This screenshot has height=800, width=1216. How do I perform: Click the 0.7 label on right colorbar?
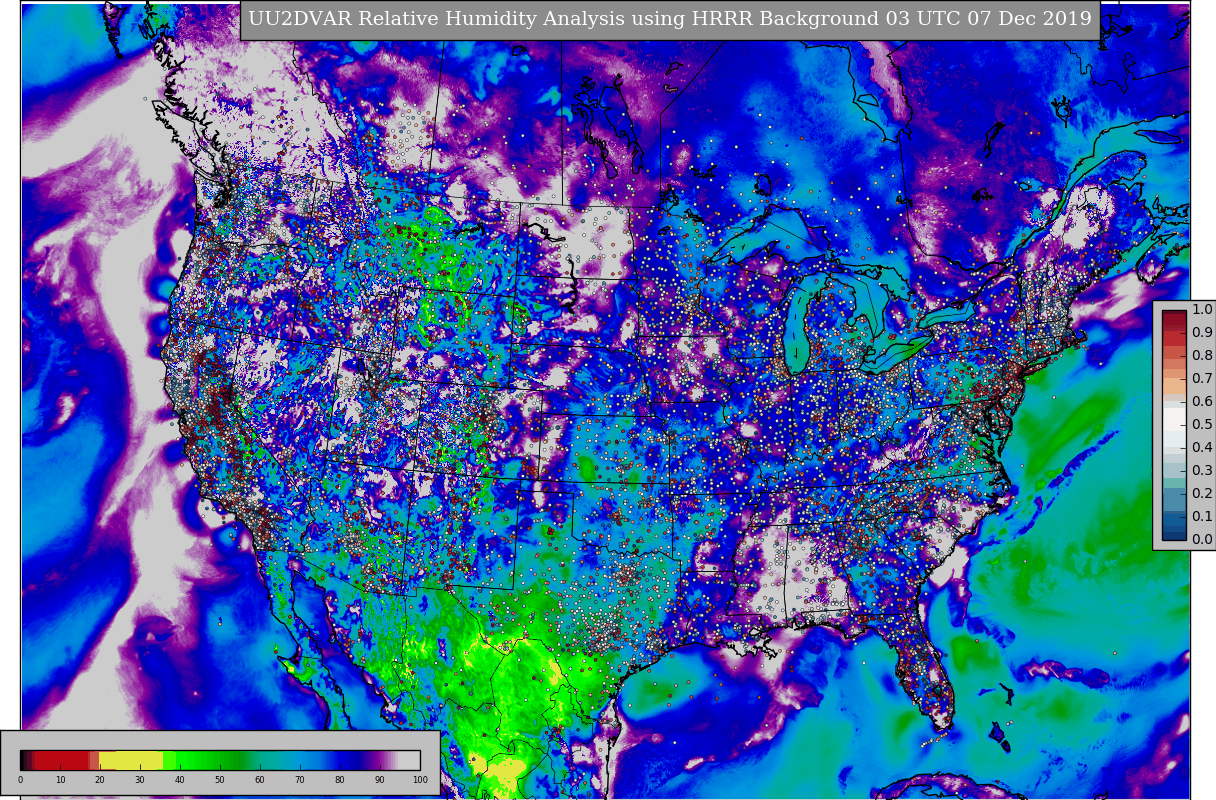(1202, 379)
